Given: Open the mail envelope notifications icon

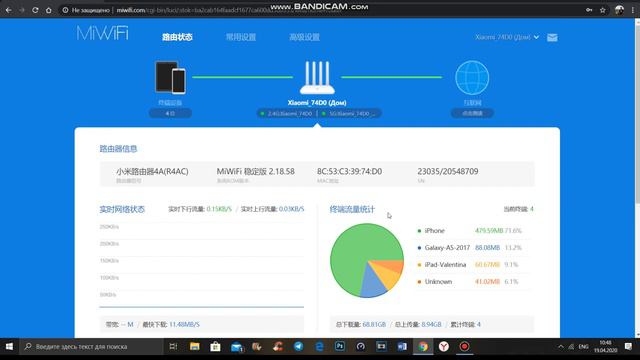Looking at the screenshot, I should pos(552,38).
